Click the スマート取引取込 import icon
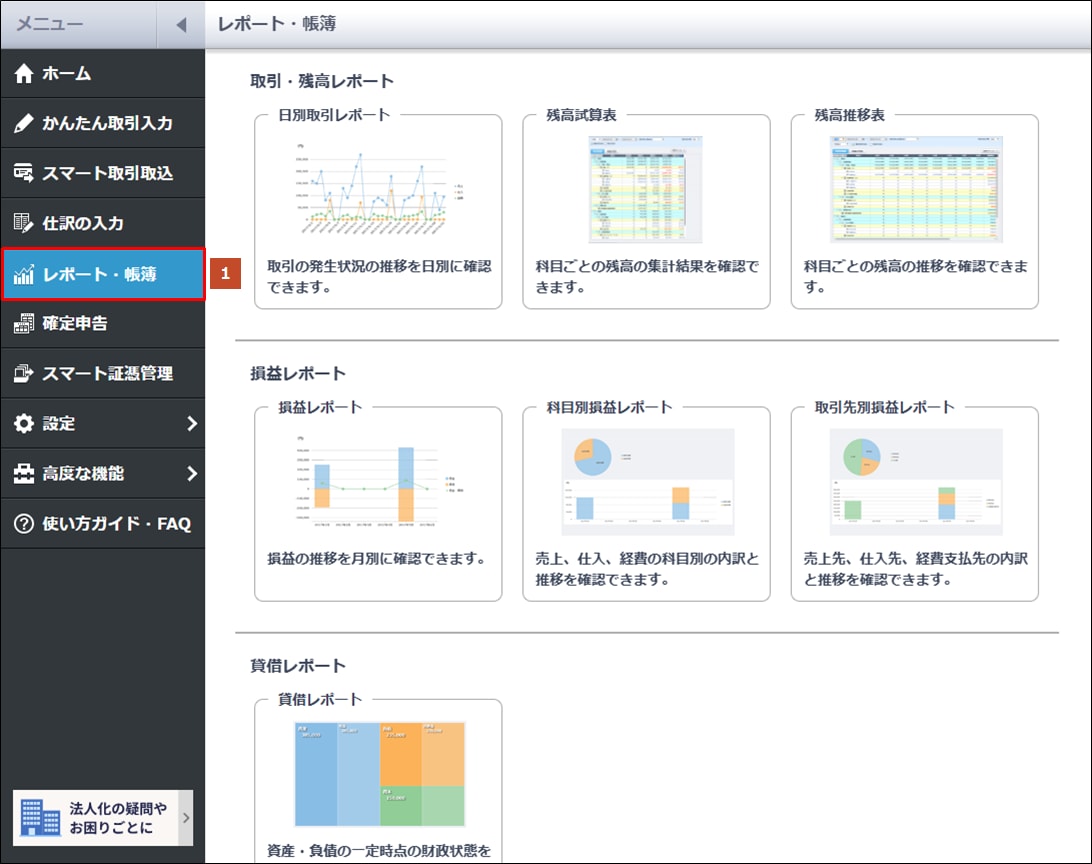The width and height of the screenshot is (1092, 864). (x=24, y=174)
